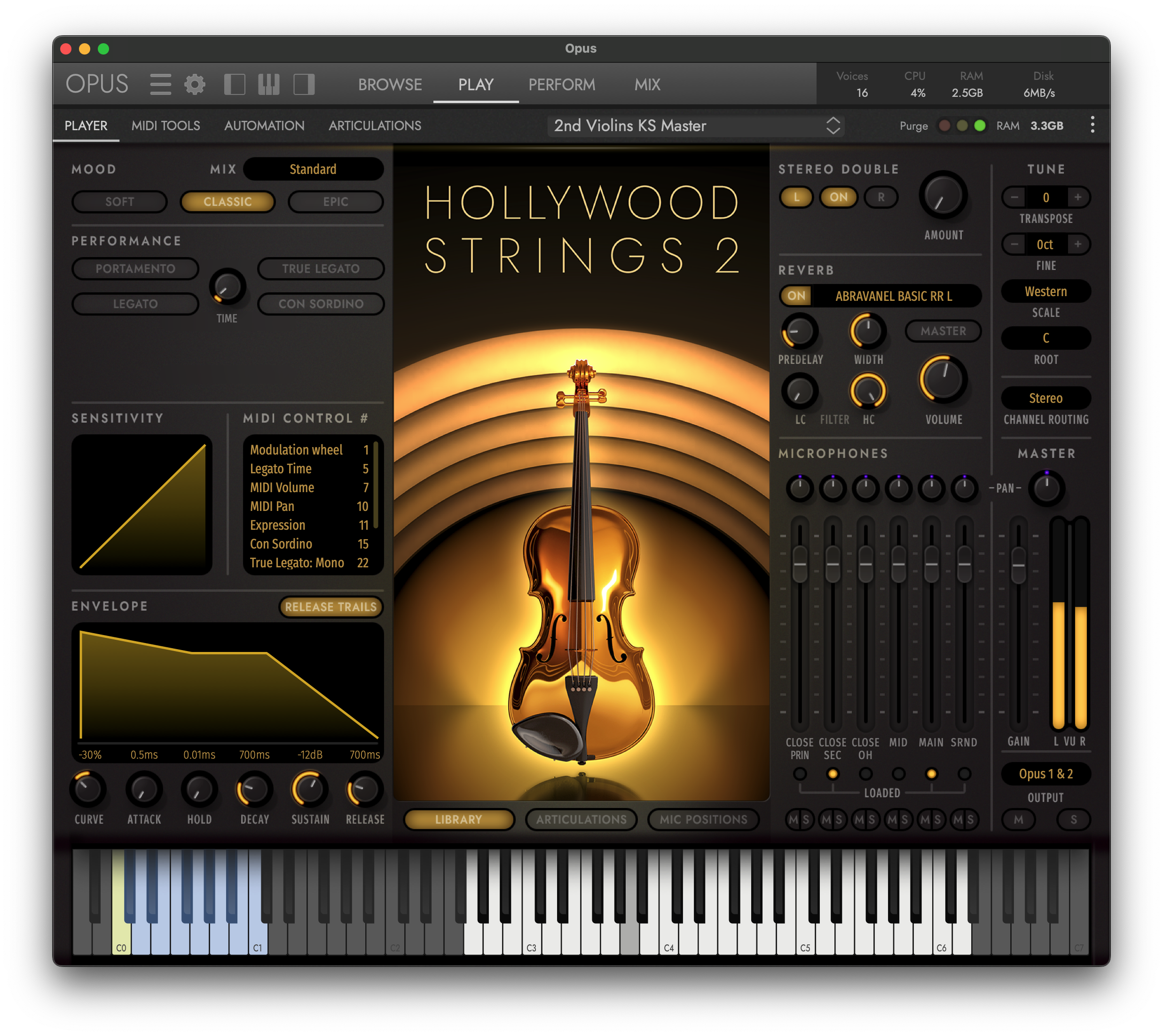Click the red Purge indicator dot

point(944,125)
